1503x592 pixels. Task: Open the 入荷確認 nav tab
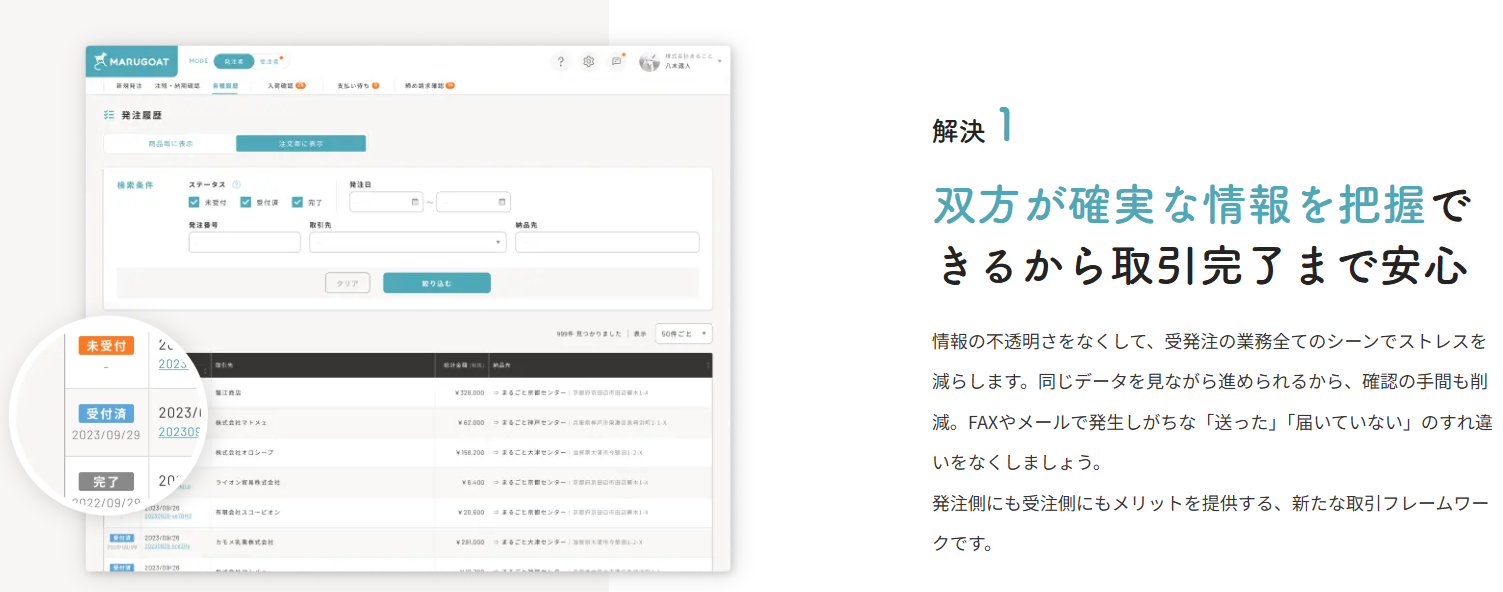tap(286, 86)
